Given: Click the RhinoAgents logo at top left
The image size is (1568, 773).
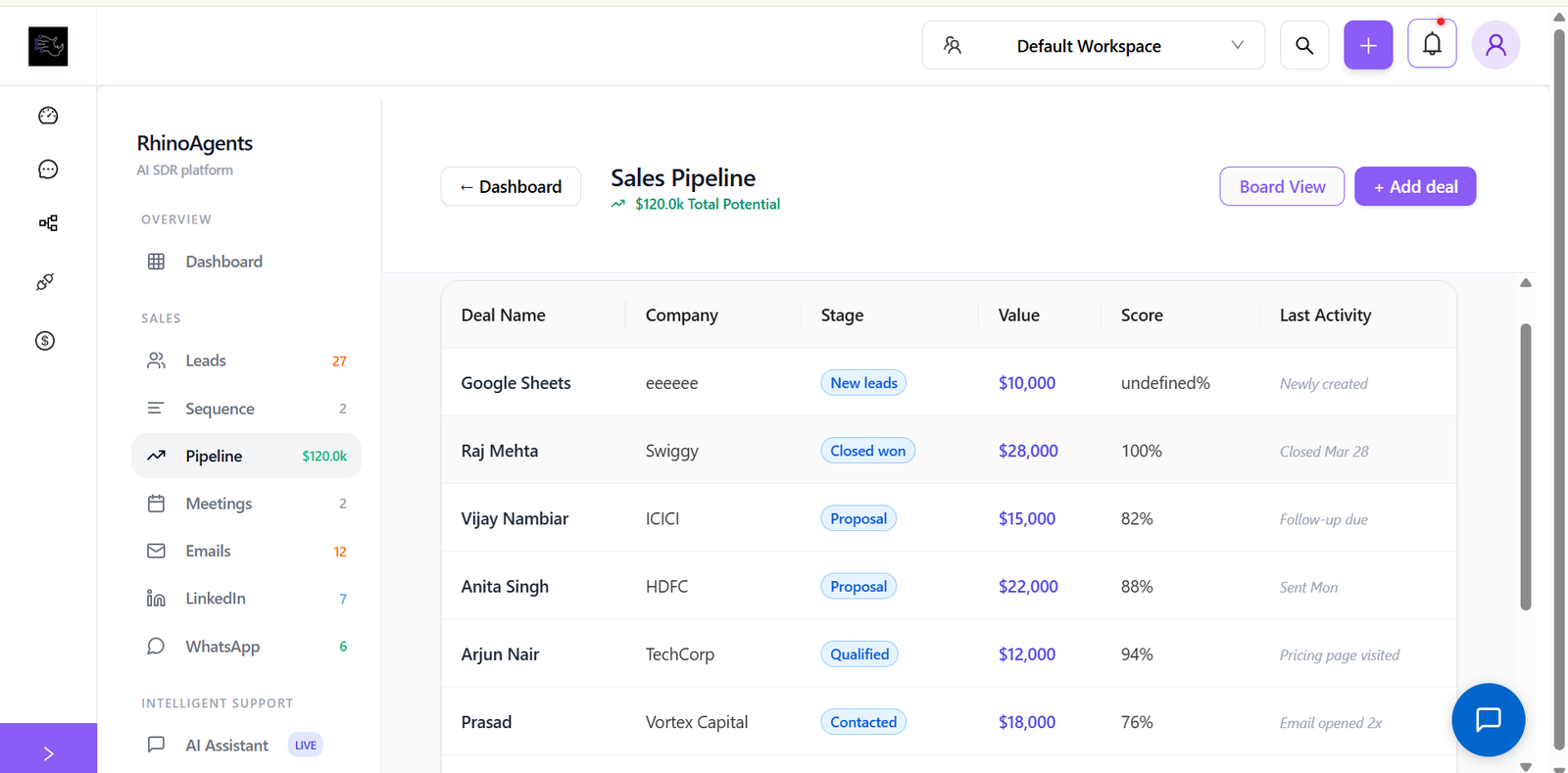Looking at the screenshot, I should (x=48, y=46).
